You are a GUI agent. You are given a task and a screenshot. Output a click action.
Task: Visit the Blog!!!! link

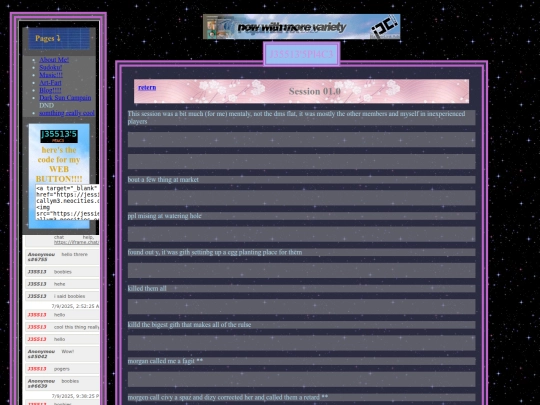pyautogui.click(x=50, y=90)
